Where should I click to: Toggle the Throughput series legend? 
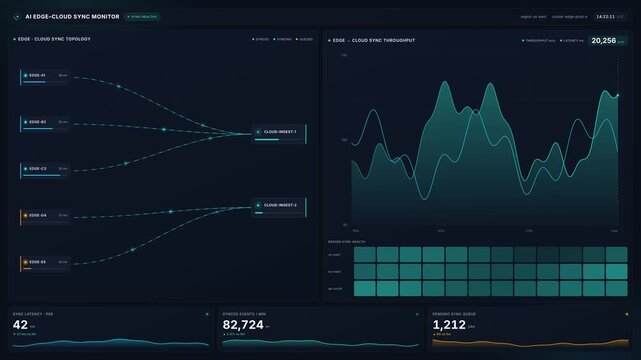(539, 40)
